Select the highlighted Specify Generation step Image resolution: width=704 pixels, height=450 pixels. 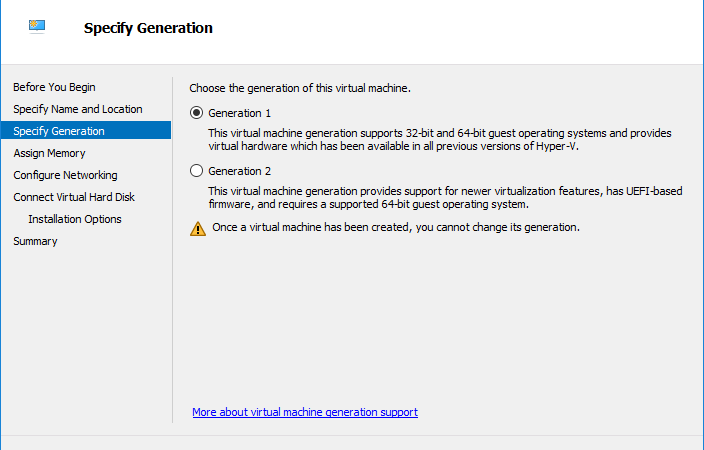click(86, 130)
